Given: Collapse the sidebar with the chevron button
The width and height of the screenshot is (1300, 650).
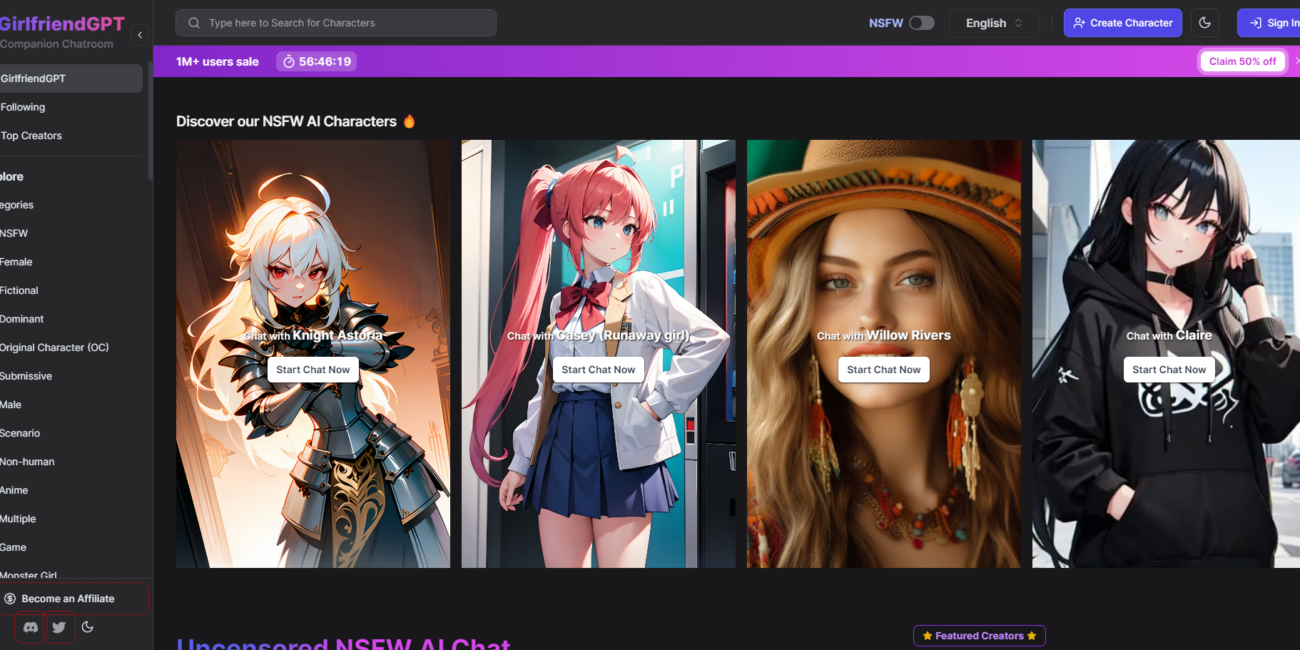Looking at the screenshot, I should click(x=140, y=35).
